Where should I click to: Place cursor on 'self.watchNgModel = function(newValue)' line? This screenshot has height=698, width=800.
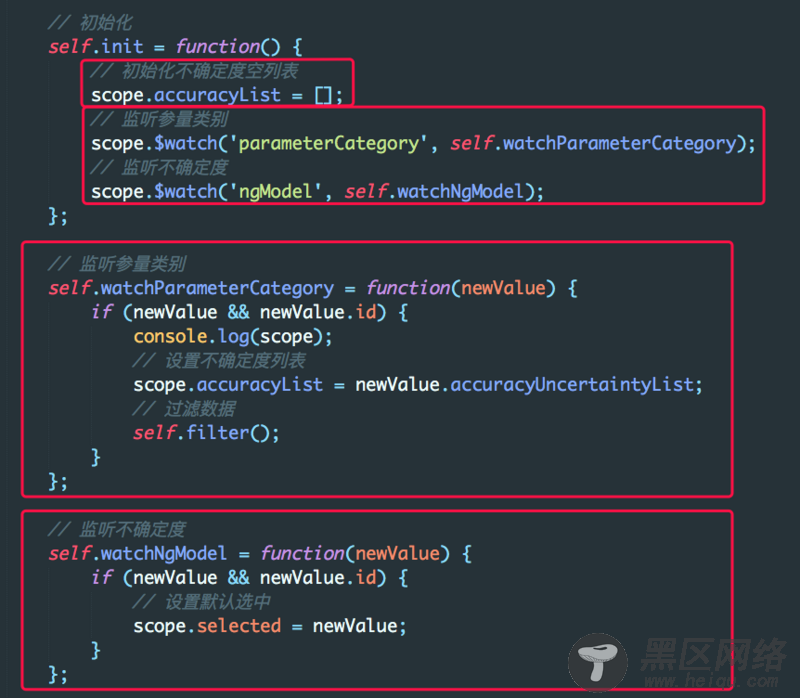(x=260, y=554)
